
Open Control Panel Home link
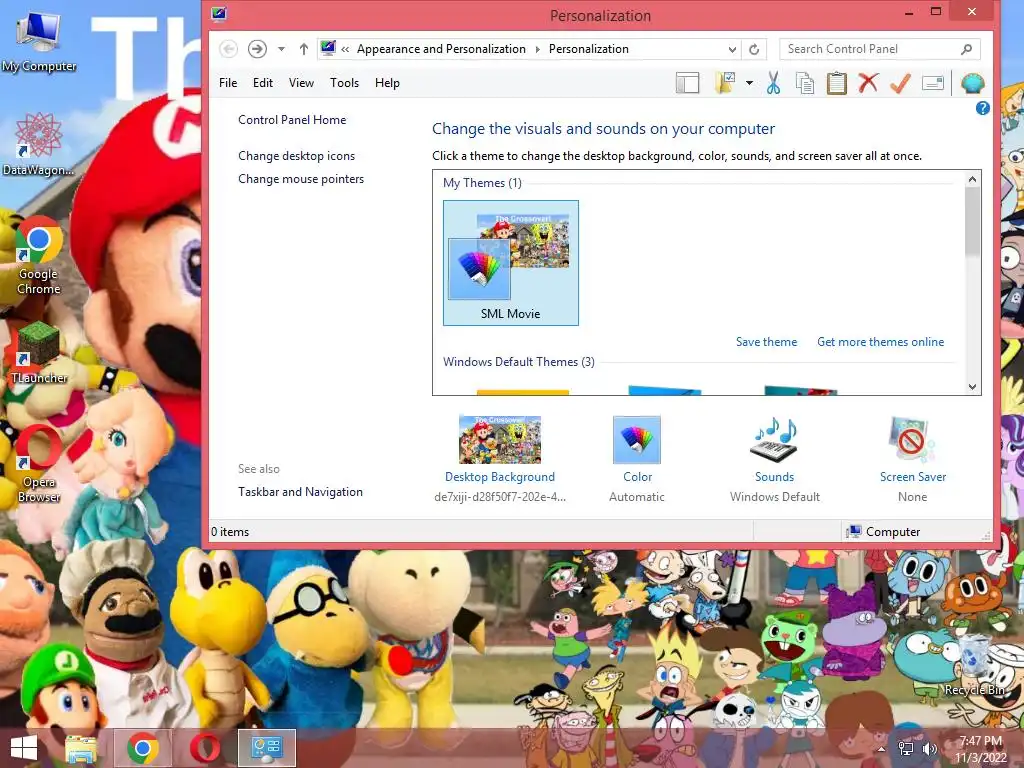(x=292, y=120)
